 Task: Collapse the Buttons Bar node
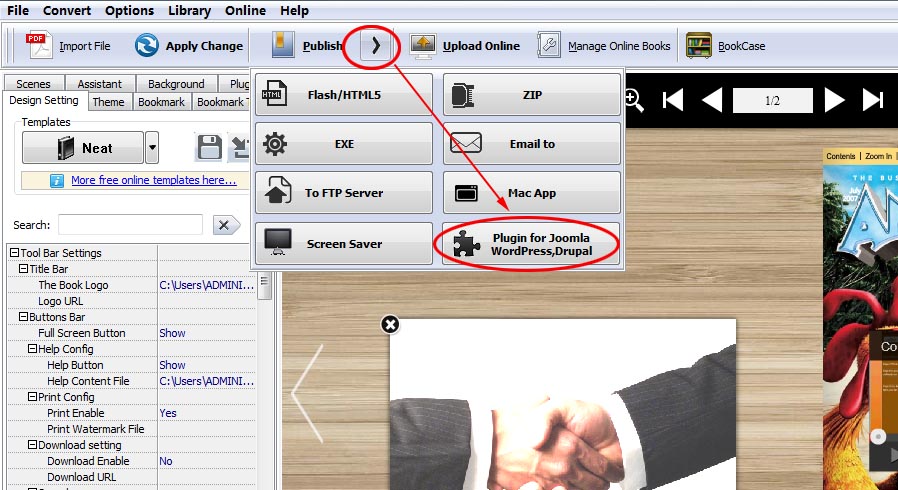pos(23,317)
